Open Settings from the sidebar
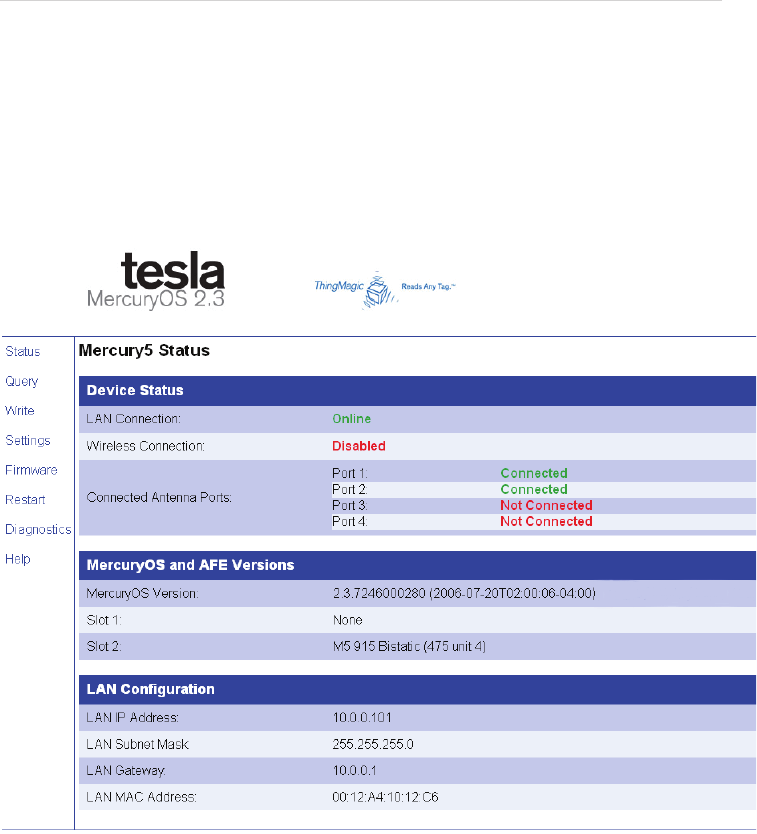 (x=28, y=440)
